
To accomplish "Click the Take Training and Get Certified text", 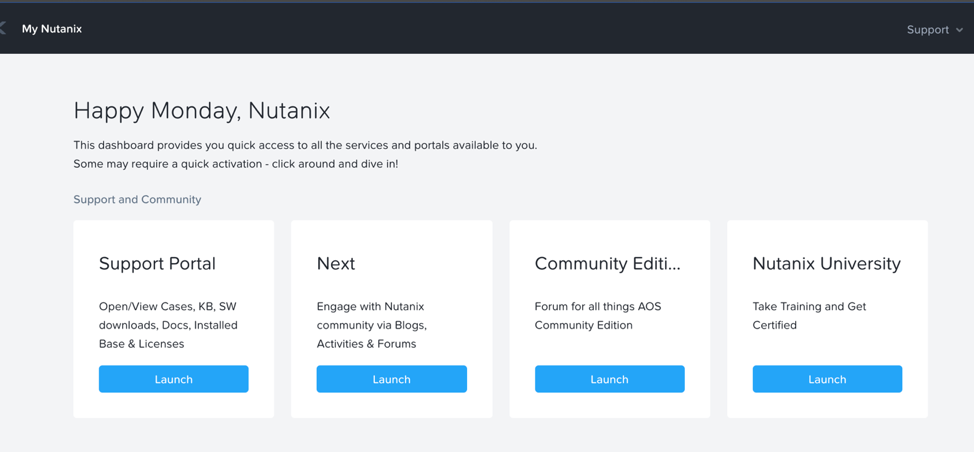I will (x=809, y=315).
